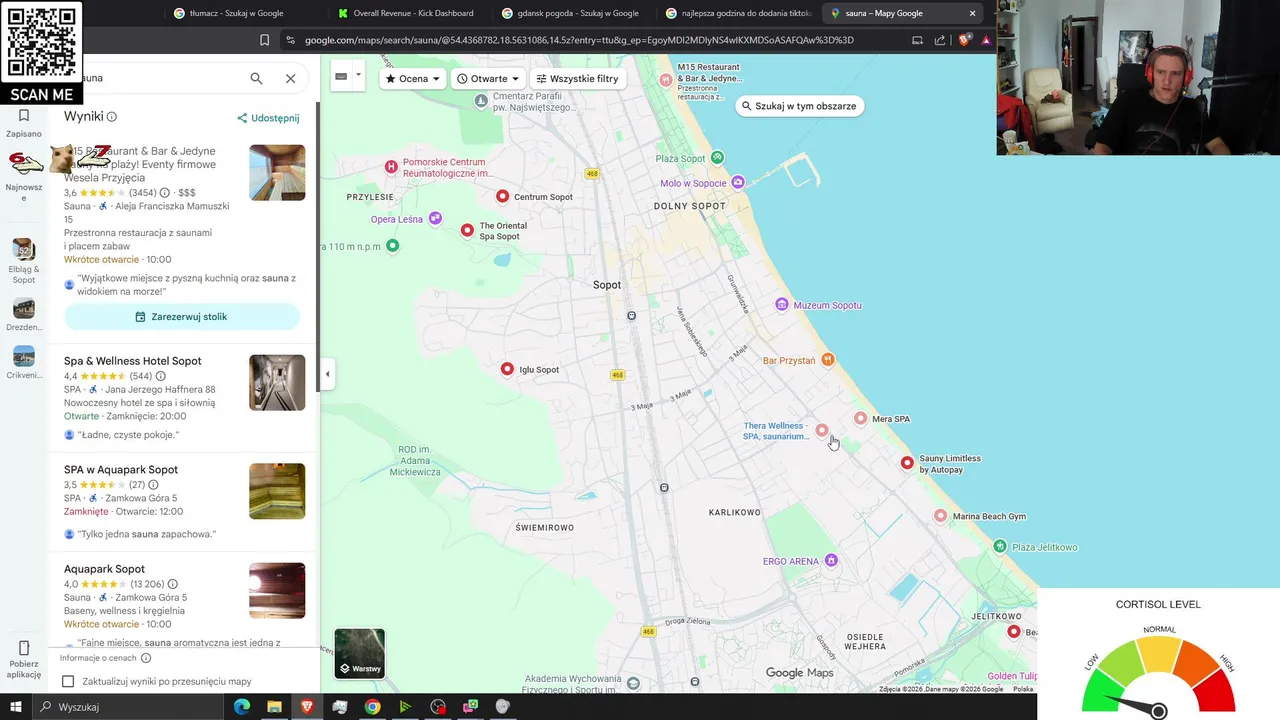Click Udostępnij share link
1280x720 pixels.
tap(268, 118)
